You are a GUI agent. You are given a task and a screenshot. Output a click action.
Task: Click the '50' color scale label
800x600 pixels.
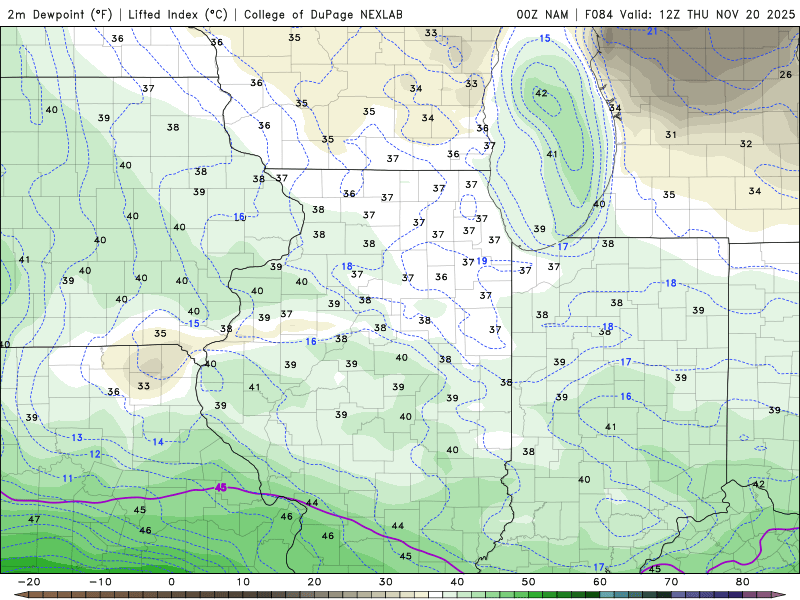point(529,582)
